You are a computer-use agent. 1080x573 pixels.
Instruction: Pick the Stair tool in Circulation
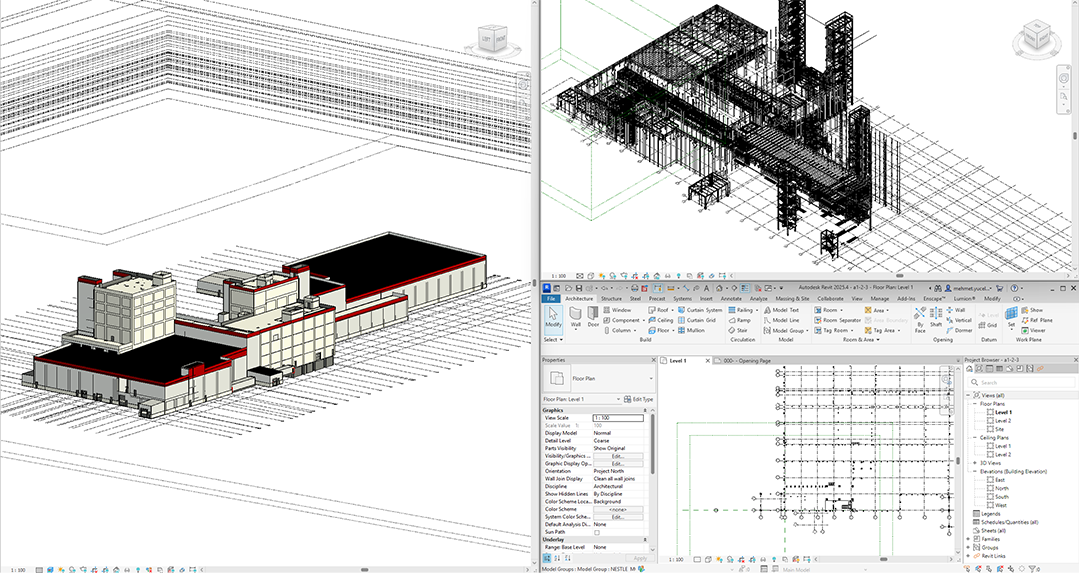tap(741, 330)
